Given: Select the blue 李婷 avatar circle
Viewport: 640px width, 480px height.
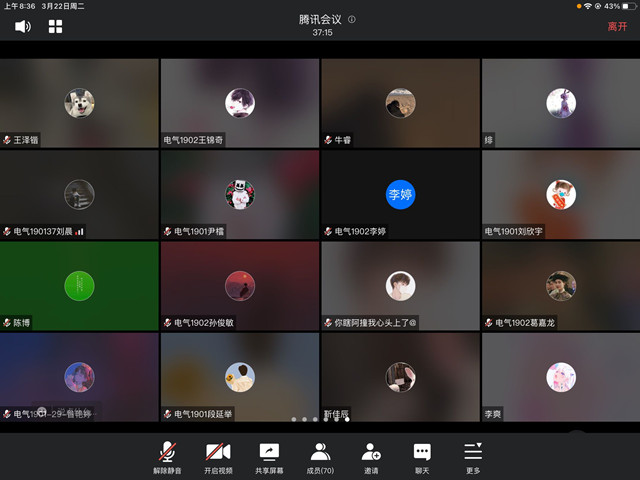Looking at the screenshot, I should (x=400, y=195).
